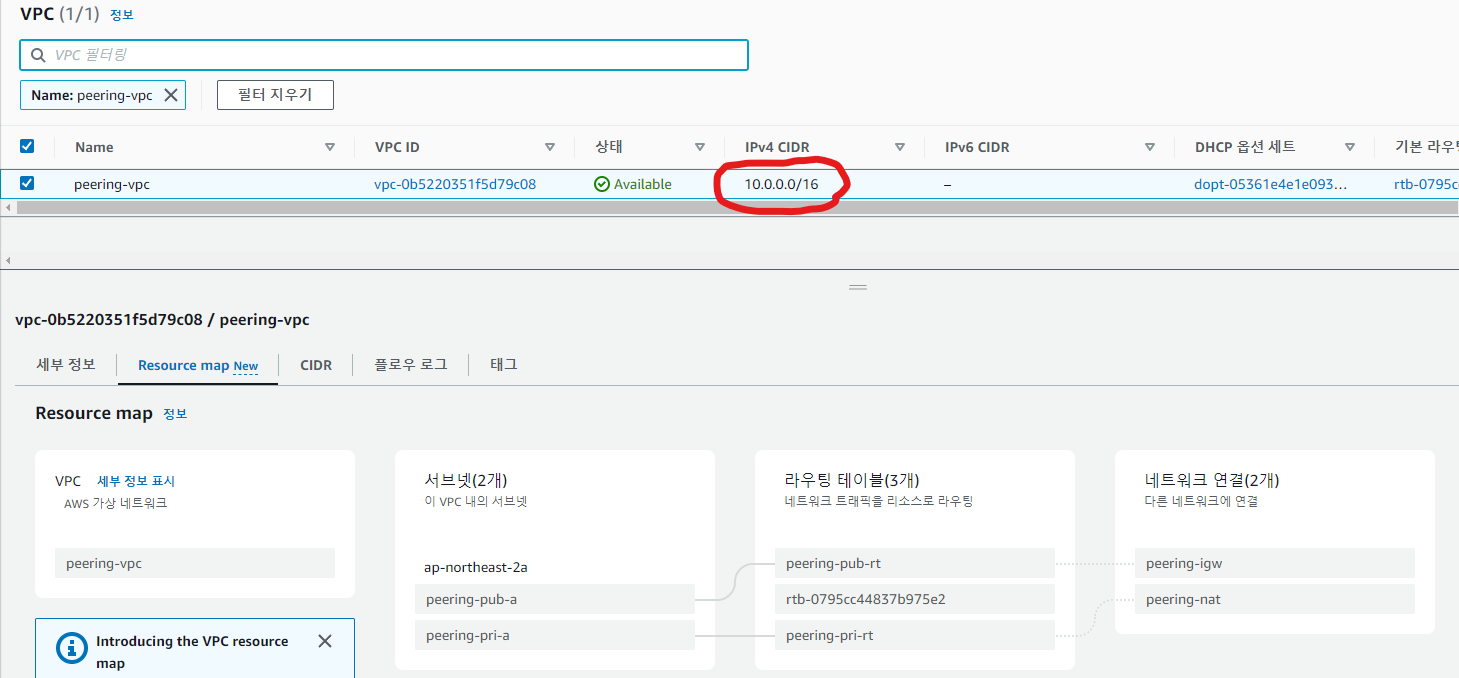Select the peering-pri-a subnet node
The width and height of the screenshot is (1459, 678).
(555, 635)
